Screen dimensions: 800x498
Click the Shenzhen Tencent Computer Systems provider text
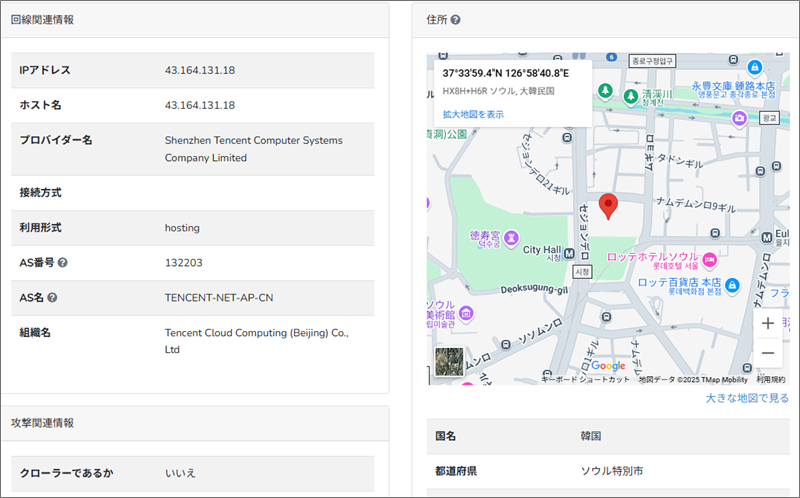254,149
